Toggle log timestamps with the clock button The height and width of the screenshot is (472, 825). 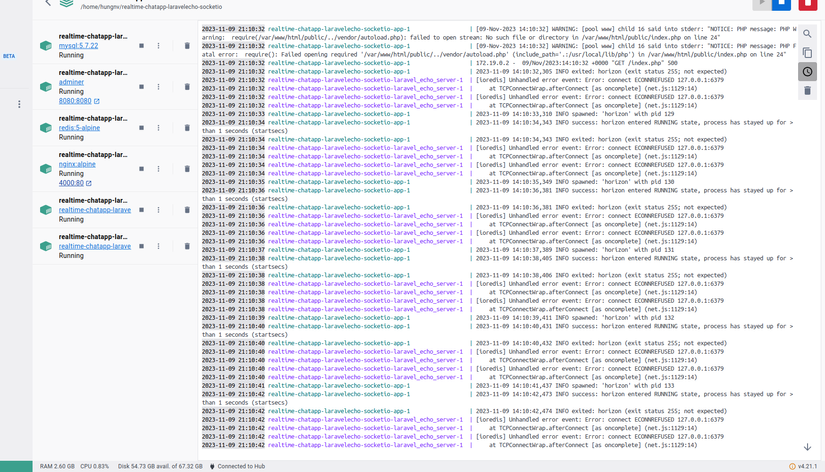pos(807,72)
